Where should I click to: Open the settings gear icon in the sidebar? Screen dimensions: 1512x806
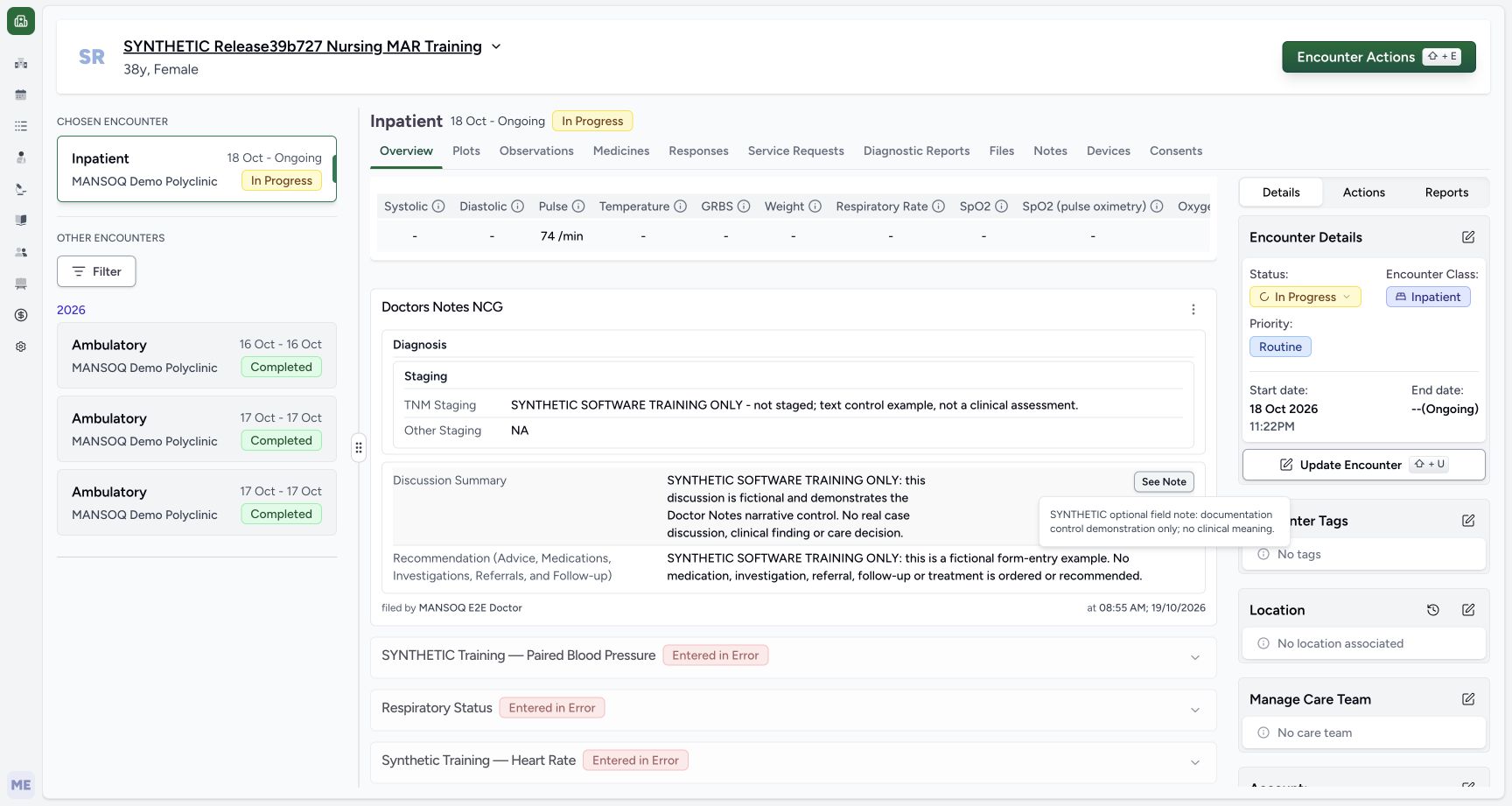pos(21,347)
